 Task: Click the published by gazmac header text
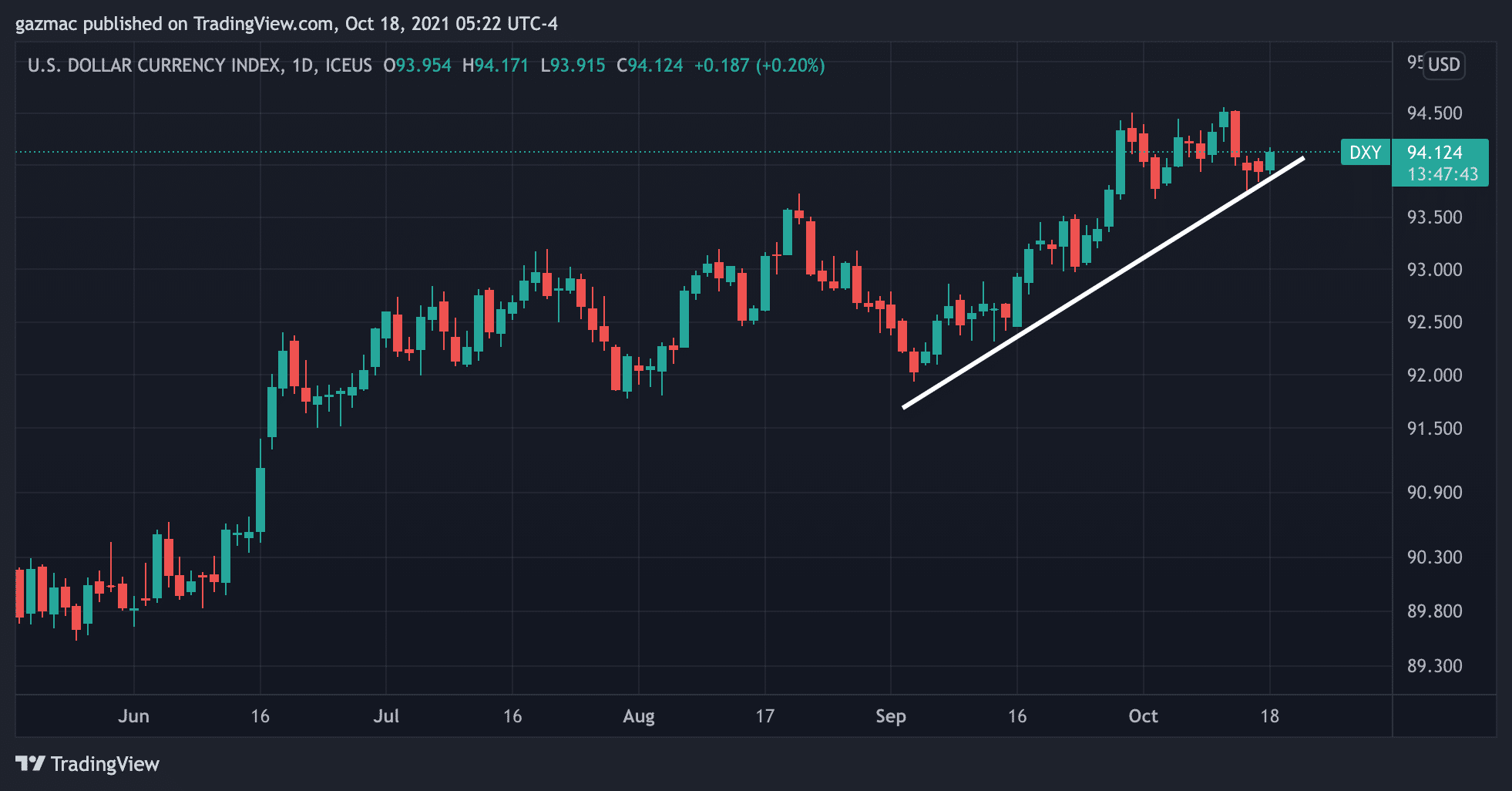tap(287, 24)
